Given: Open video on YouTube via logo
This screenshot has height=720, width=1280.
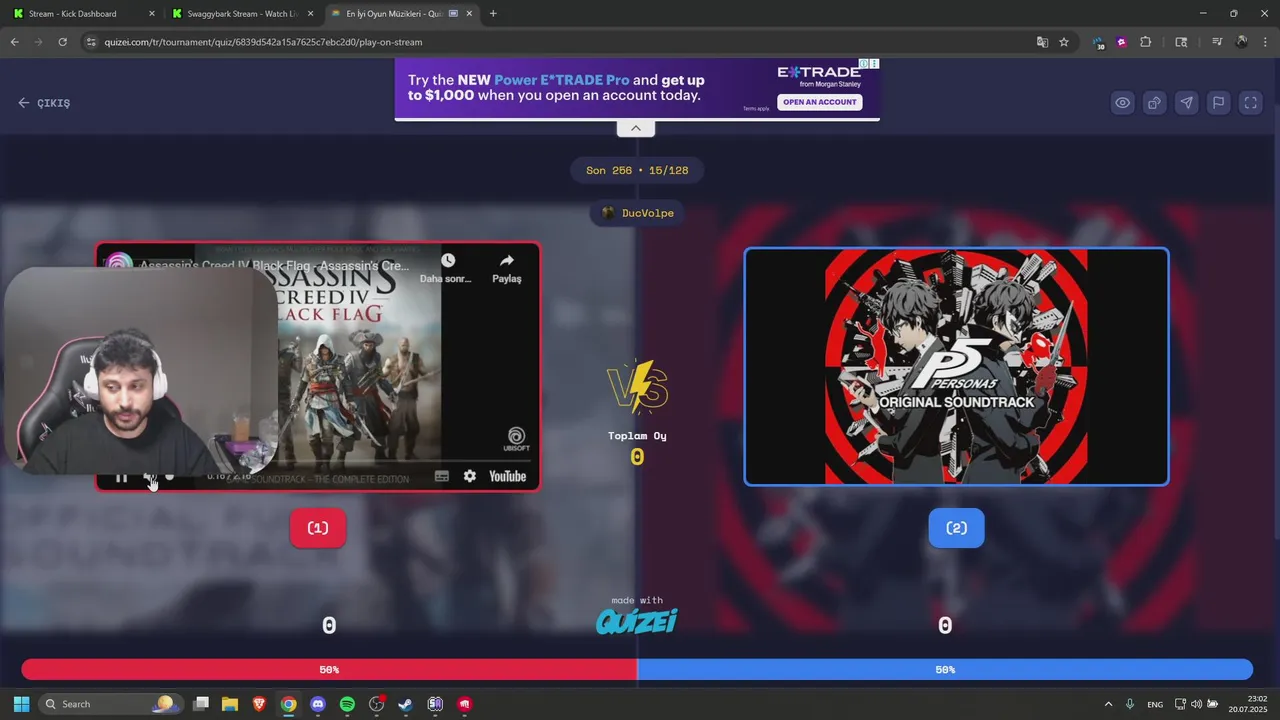Looking at the screenshot, I should coord(507,477).
